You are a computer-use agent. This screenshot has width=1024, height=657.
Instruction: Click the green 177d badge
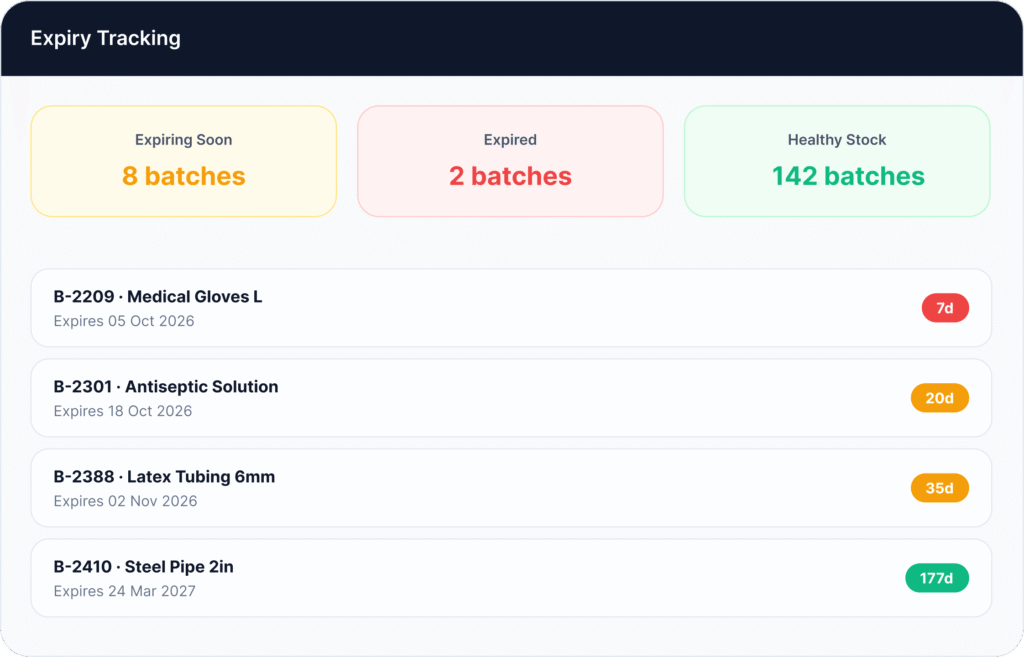point(937,579)
